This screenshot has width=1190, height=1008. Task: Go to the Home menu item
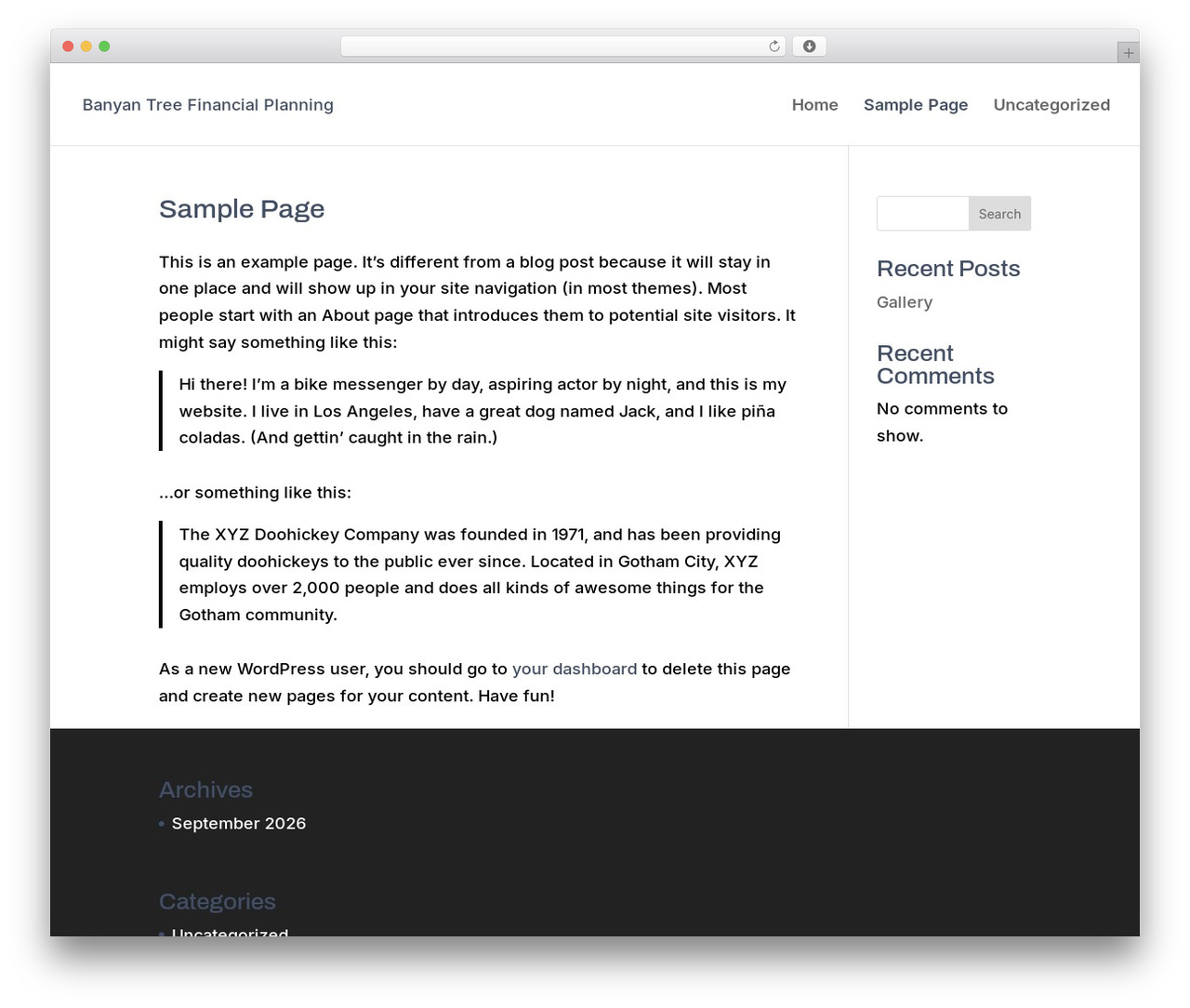[814, 105]
